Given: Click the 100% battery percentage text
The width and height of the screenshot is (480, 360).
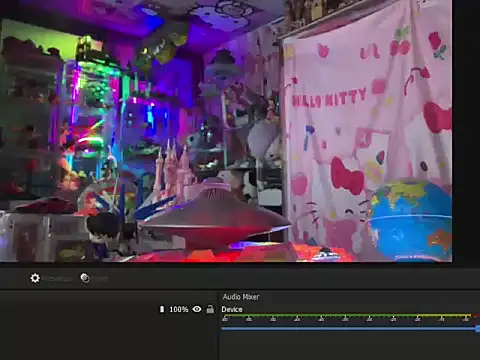Looking at the screenshot, I should click(x=179, y=309).
